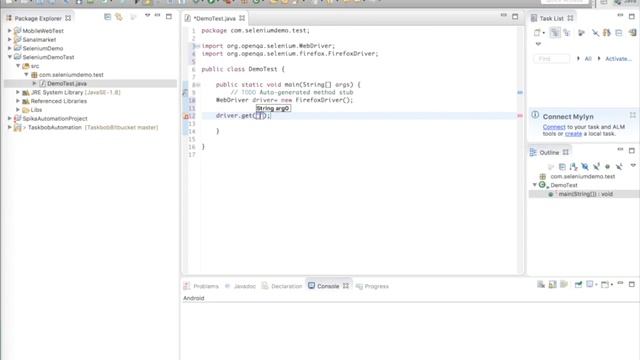Click Synchronize Changed icon in Task List

coord(607,33)
